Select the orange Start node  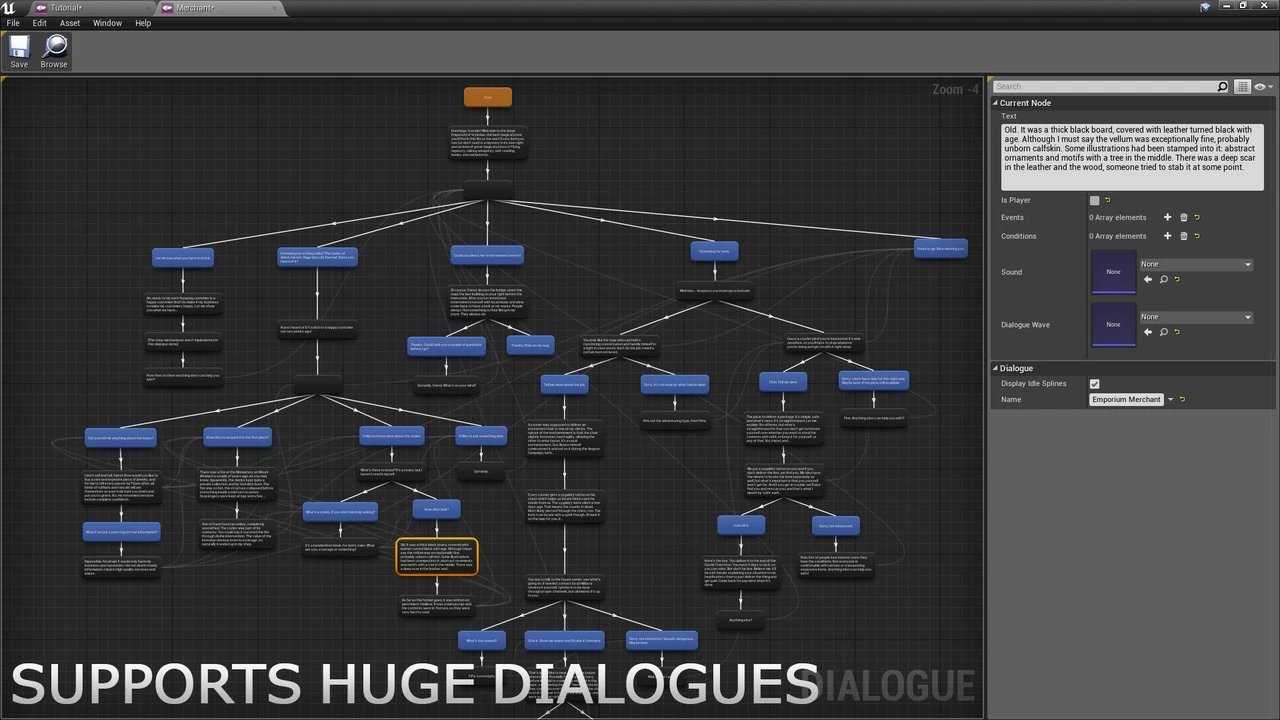point(488,97)
